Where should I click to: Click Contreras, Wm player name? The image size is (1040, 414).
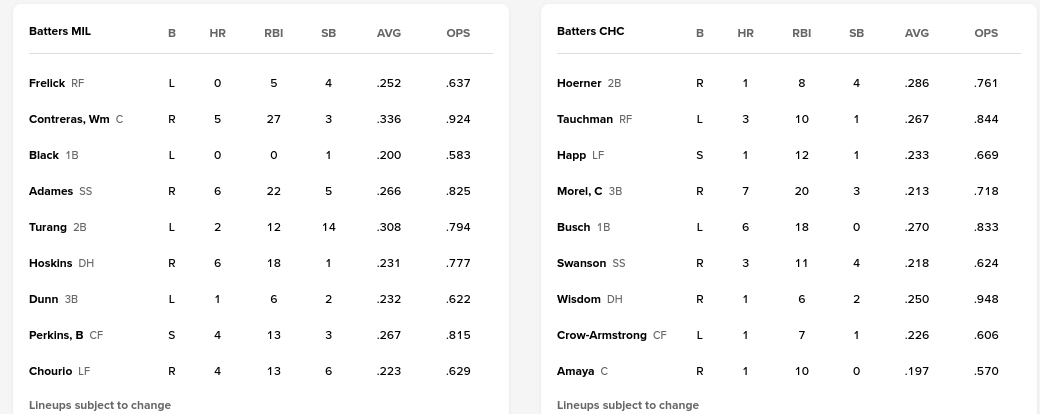(x=69, y=119)
